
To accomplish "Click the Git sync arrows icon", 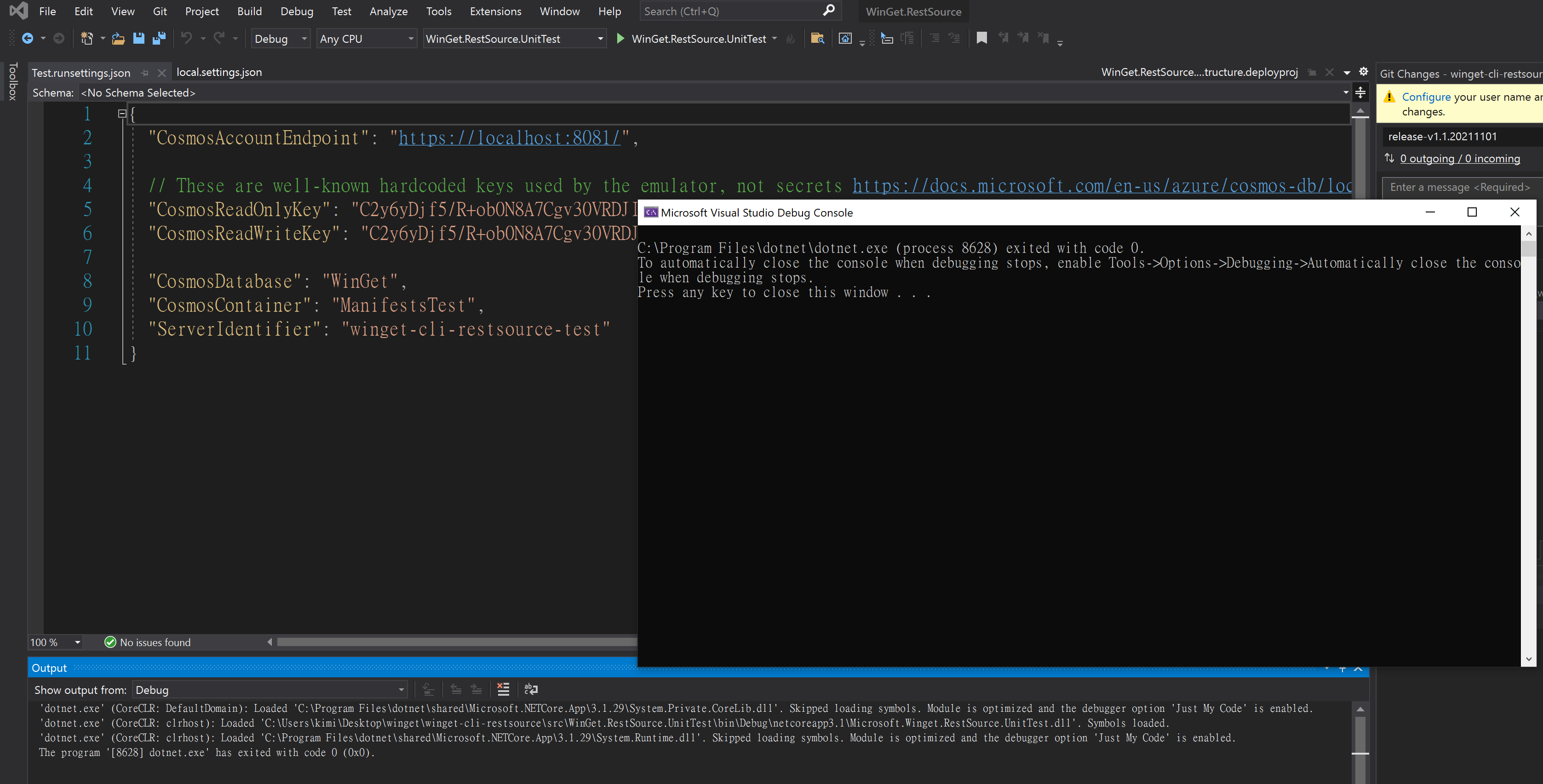I will [1390, 158].
